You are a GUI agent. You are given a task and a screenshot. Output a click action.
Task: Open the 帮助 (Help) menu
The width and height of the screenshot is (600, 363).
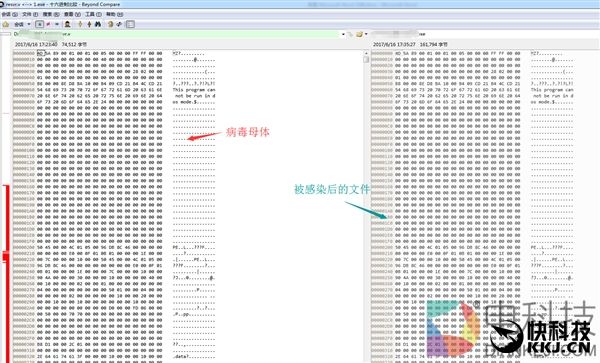(114, 14)
